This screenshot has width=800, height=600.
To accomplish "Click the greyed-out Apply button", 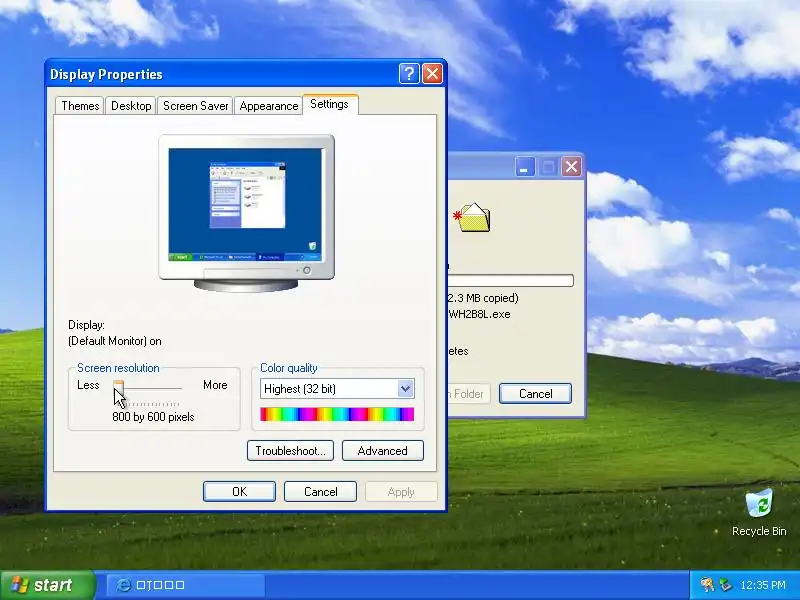I will 401,491.
